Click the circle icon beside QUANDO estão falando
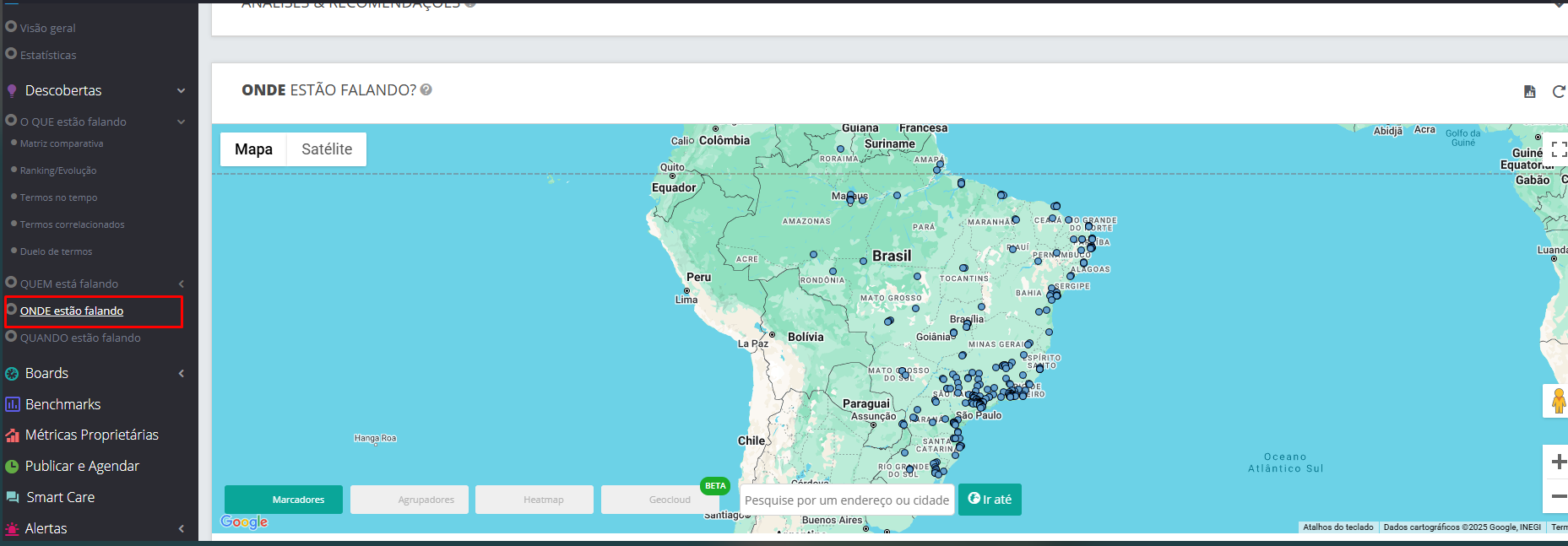Image resolution: width=1568 pixels, height=546 pixels. click(x=11, y=337)
